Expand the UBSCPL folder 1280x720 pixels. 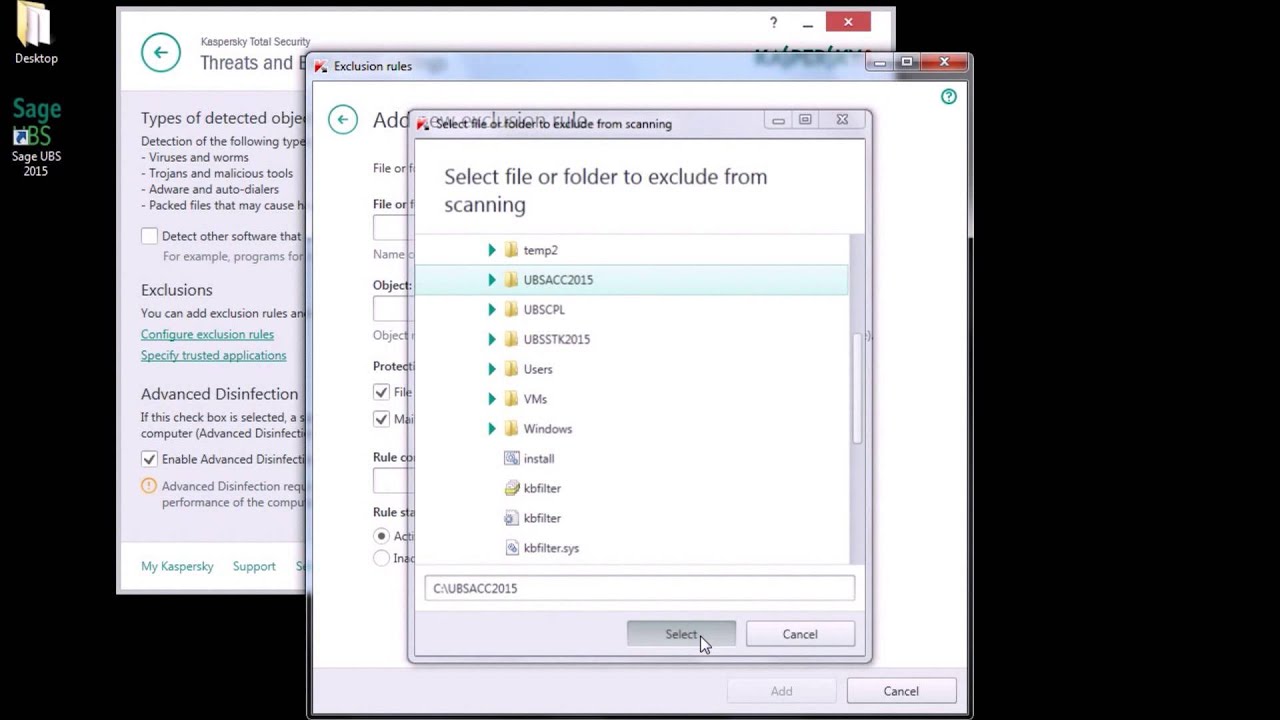click(491, 310)
